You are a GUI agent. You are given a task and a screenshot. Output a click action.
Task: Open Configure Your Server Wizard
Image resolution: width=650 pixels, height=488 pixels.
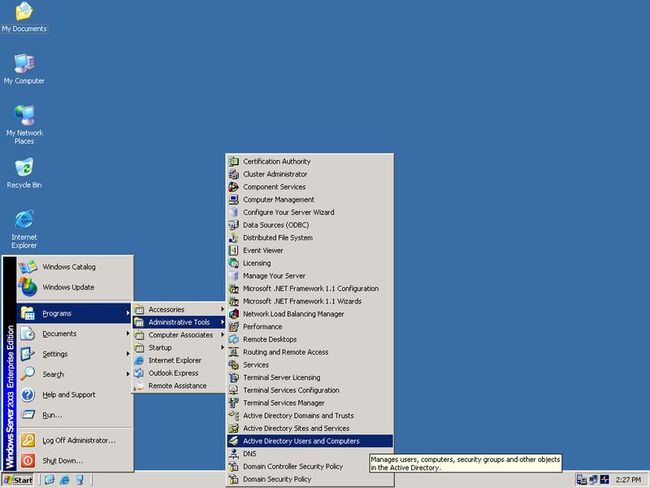coord(310,212)
